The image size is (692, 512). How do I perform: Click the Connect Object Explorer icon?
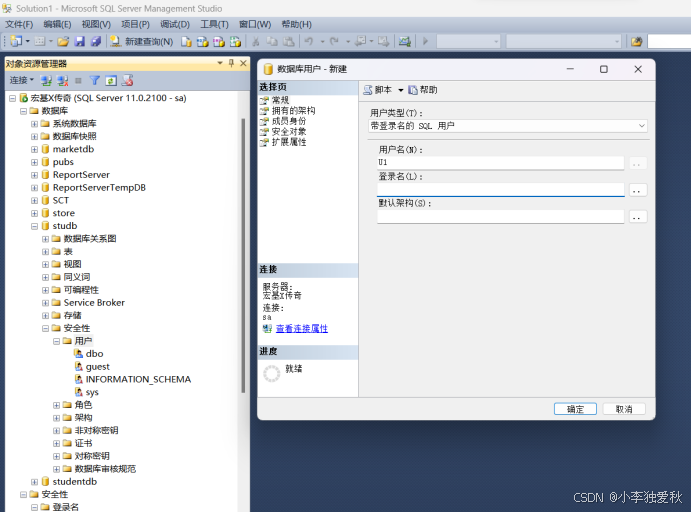(46, 81)
